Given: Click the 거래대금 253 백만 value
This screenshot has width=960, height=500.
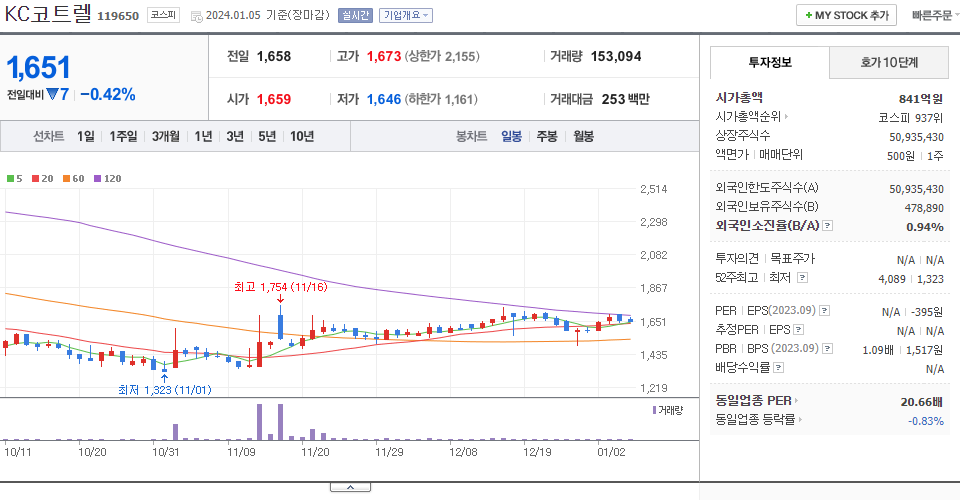Looking at the screenshot, I should pyautogui.click(x=626, y=99).
